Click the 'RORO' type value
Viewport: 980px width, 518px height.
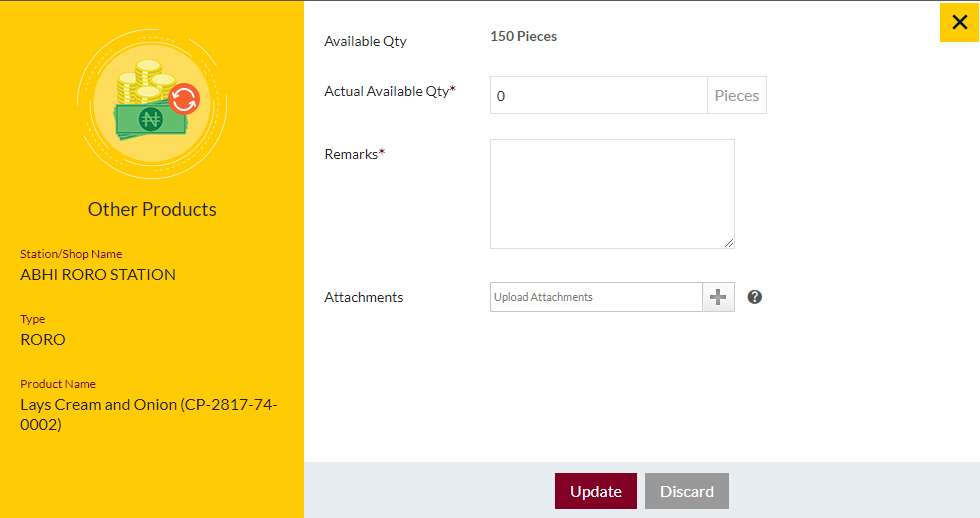(42, 339)
